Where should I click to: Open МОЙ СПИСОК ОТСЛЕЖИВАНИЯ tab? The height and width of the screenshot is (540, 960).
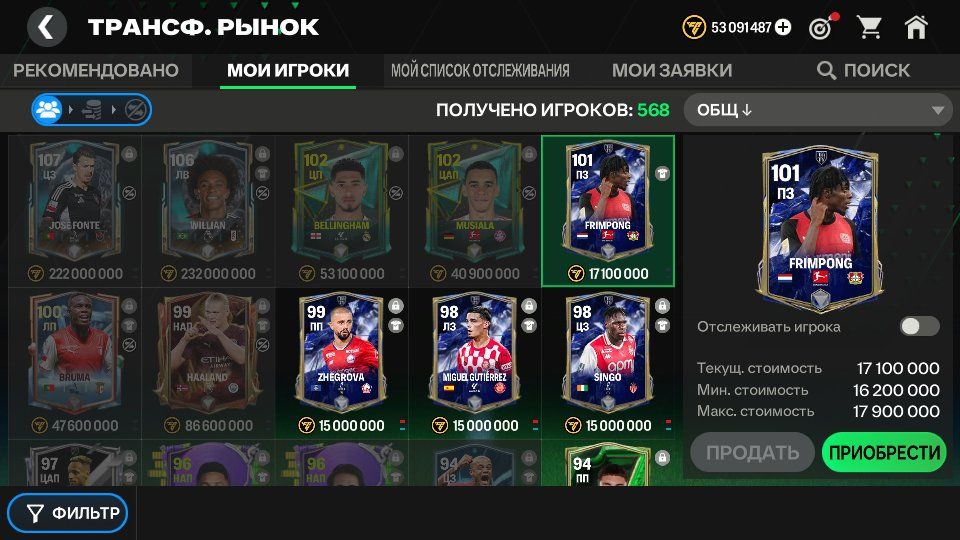(480, 70)
